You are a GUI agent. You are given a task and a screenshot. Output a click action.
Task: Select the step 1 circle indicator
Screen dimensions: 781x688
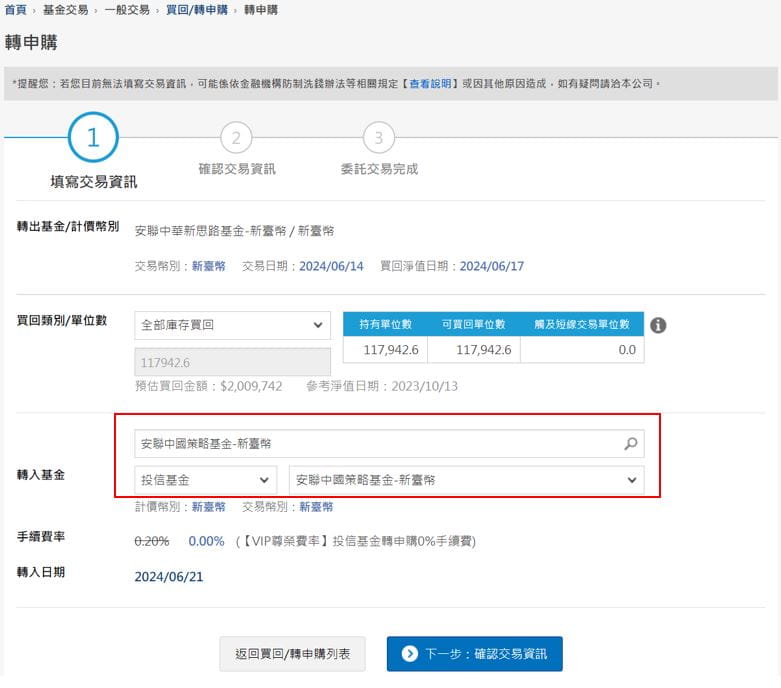click(93, 138)
